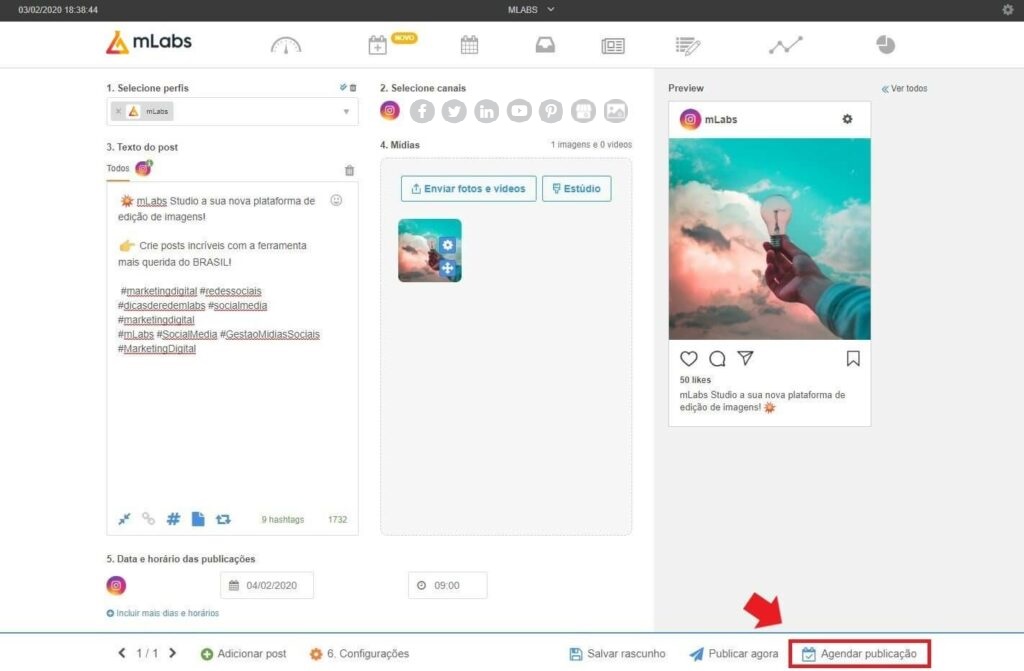This screenshot has height=671, width=1024.
Task: Click the document template icon
Action: coord(198,519)
